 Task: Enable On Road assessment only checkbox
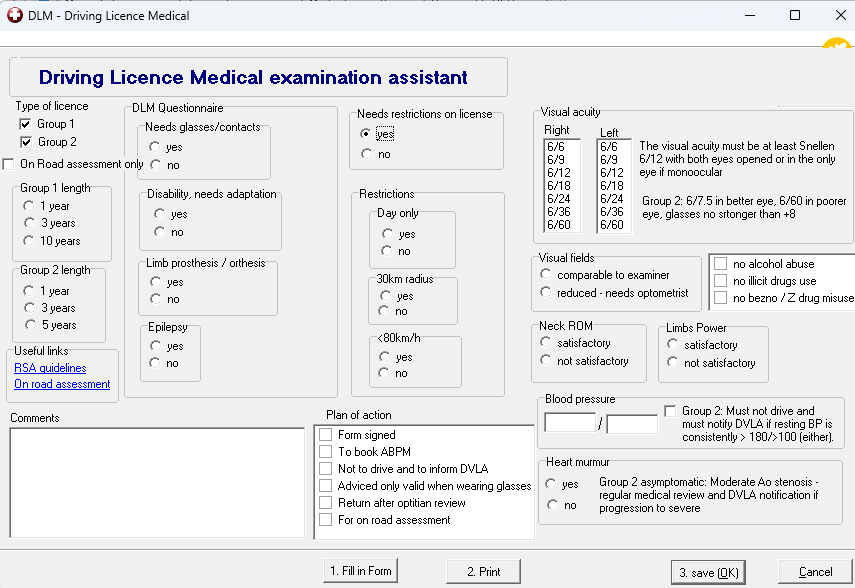(10, 164)
